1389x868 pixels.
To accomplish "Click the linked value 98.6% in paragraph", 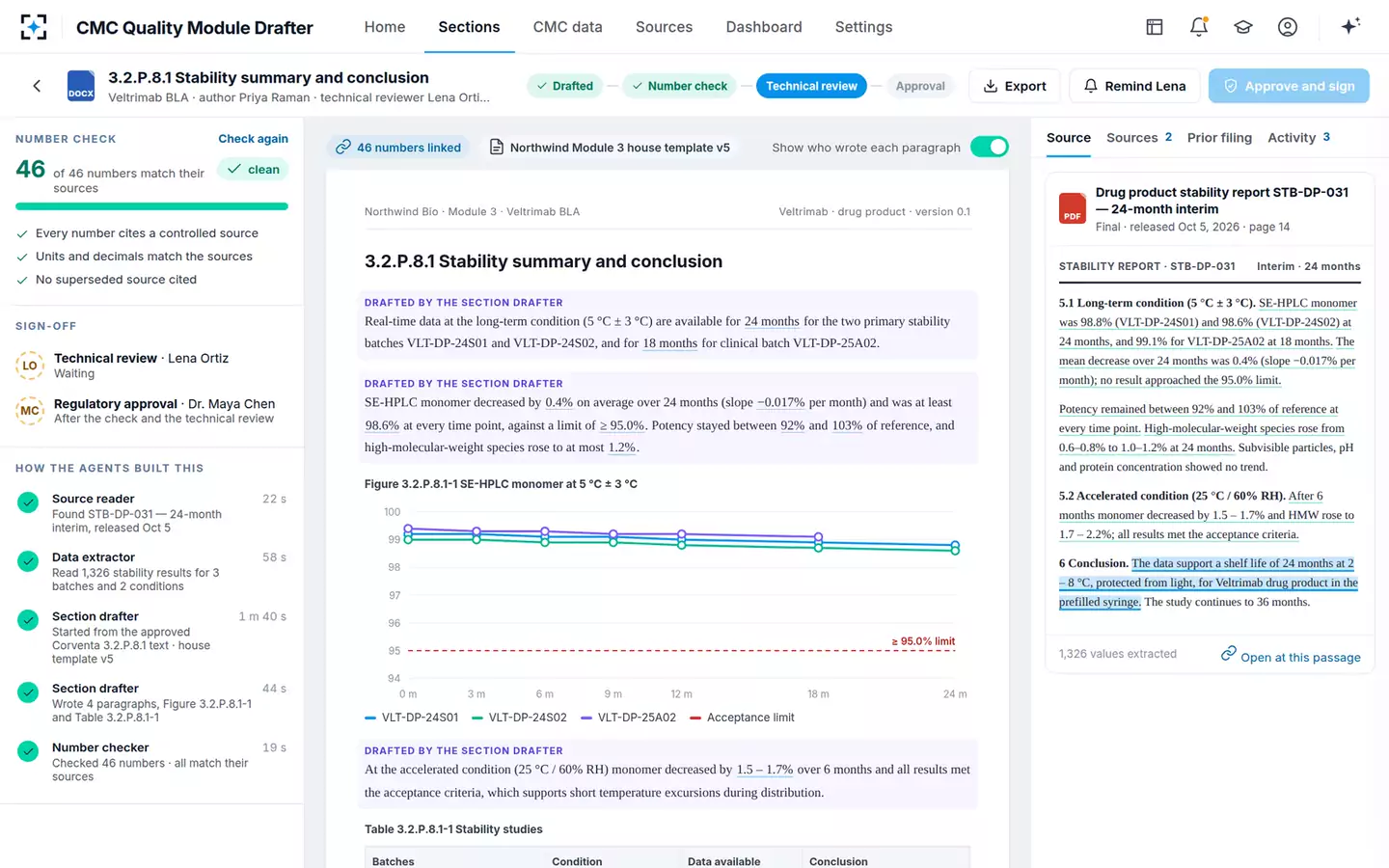I will 382,425.
